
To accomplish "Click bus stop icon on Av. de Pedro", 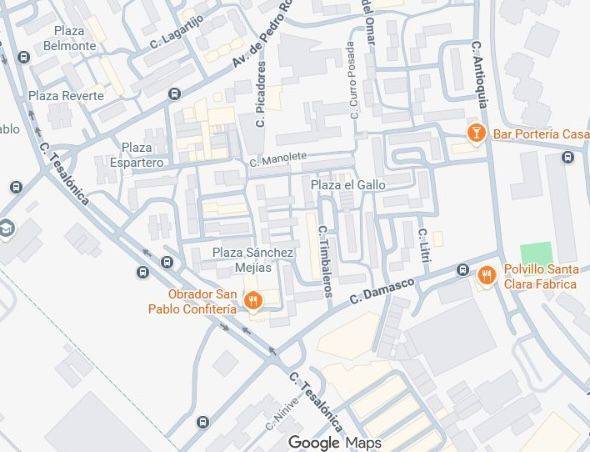I will [175, 93].
